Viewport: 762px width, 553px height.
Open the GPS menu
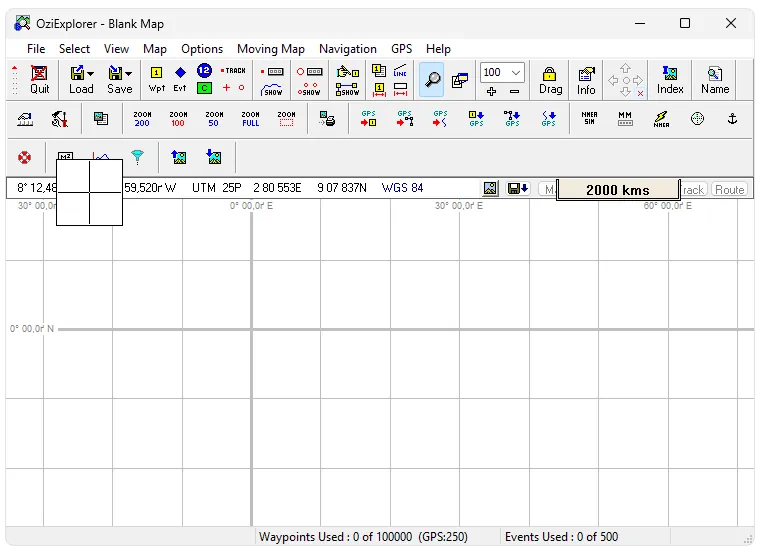401,49
